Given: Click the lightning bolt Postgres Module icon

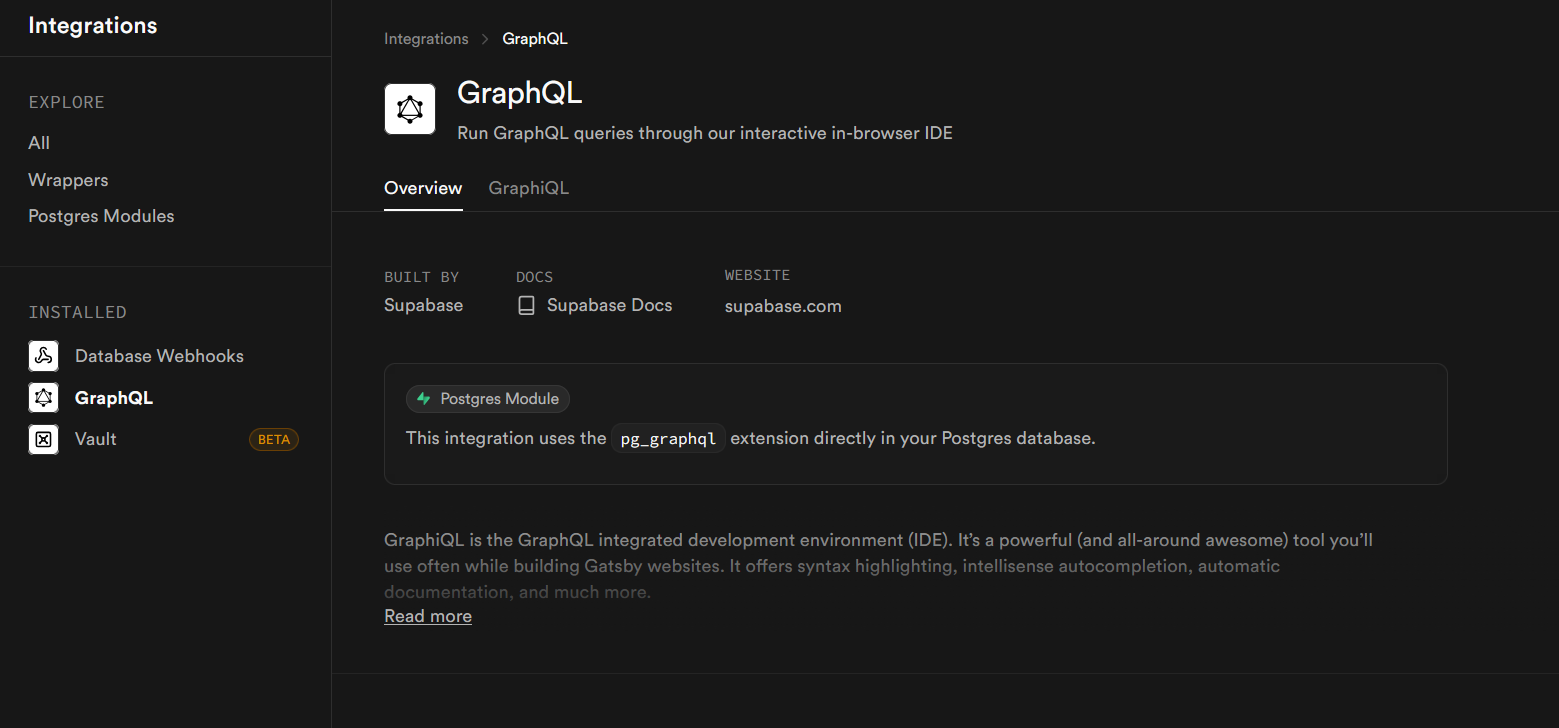Looking at the screenshot, I should coord(424,399).
